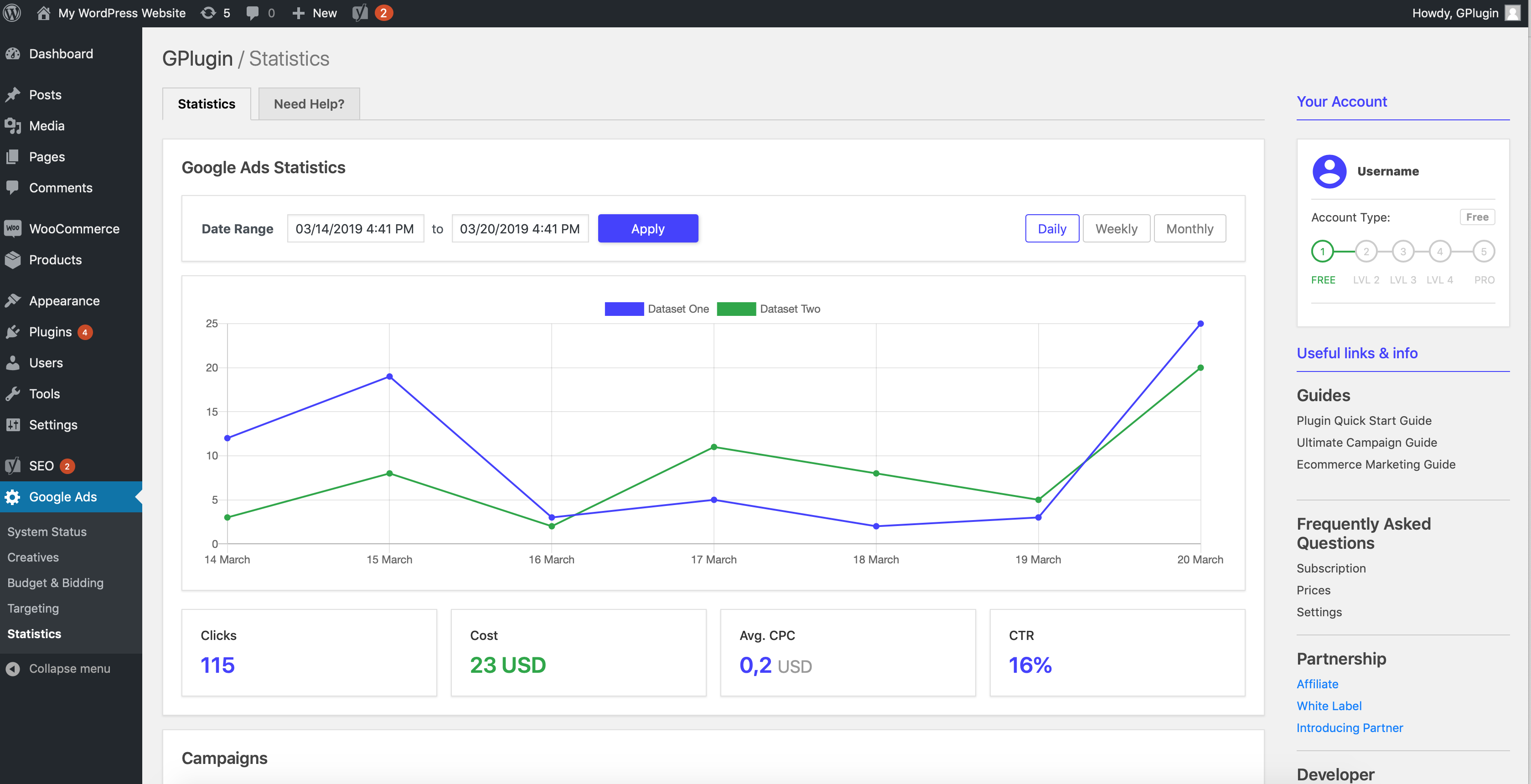Viewport: 1531px width, 784px height.
Task: Click the Google Ads gear icon
Action: click(x=13, y=497)
